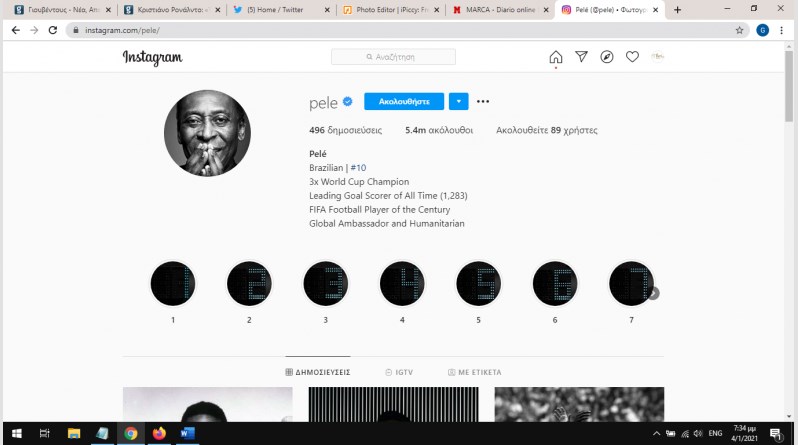798x445 pixels.
Task: Reload the page in Chrome
Action: (56, 30)
